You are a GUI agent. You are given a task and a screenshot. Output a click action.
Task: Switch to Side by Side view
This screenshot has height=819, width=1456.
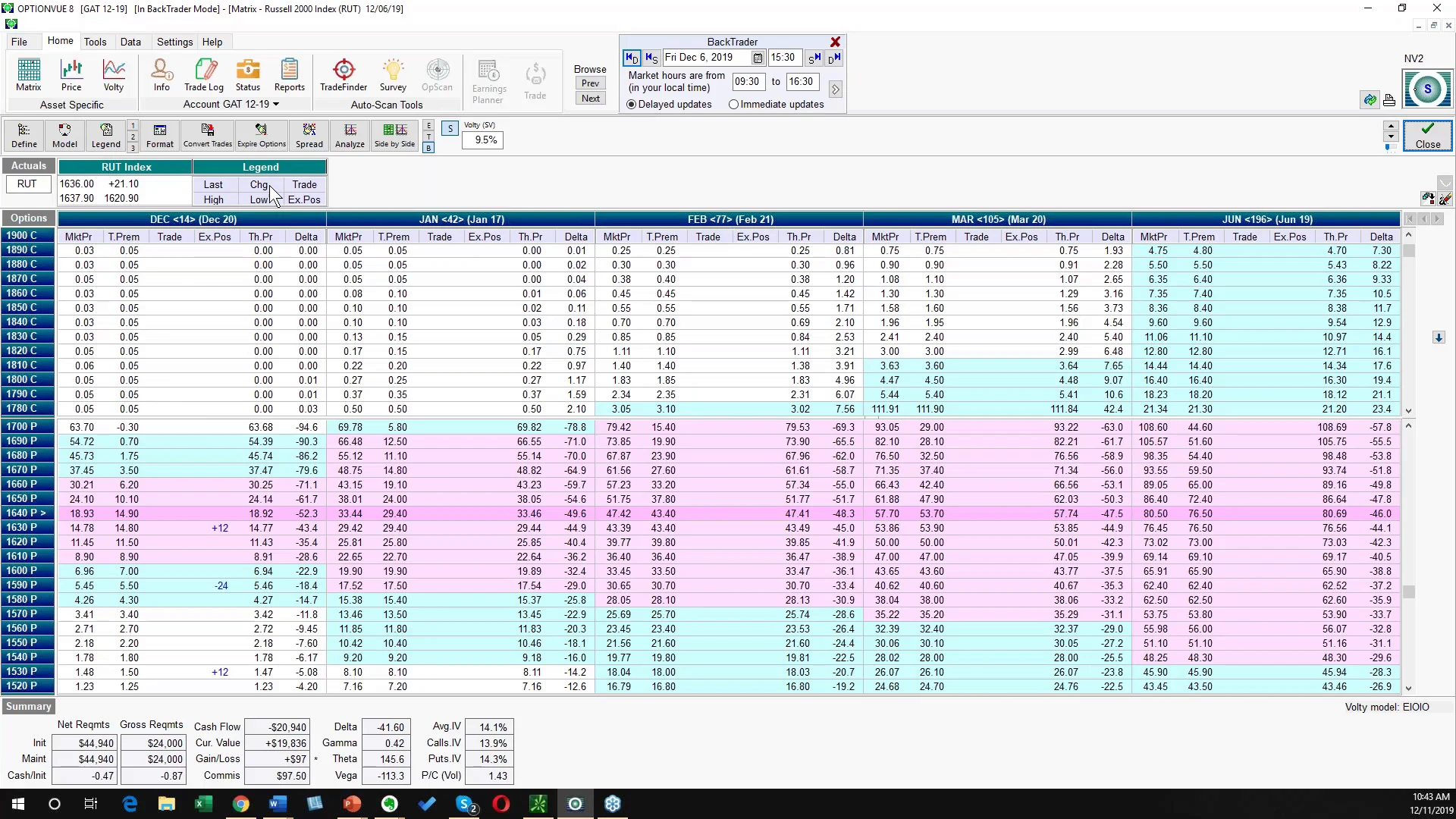pos(395,136)
